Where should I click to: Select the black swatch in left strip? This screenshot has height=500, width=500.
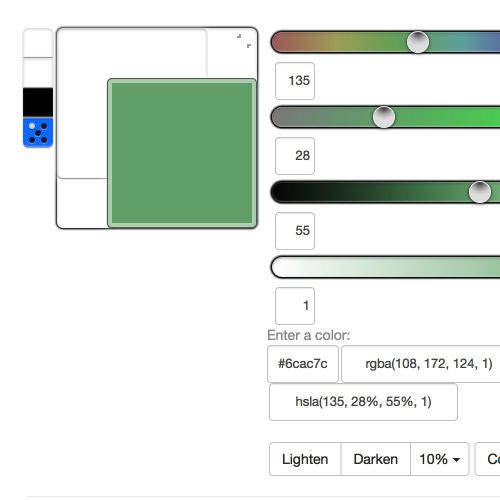coord(38,102)
